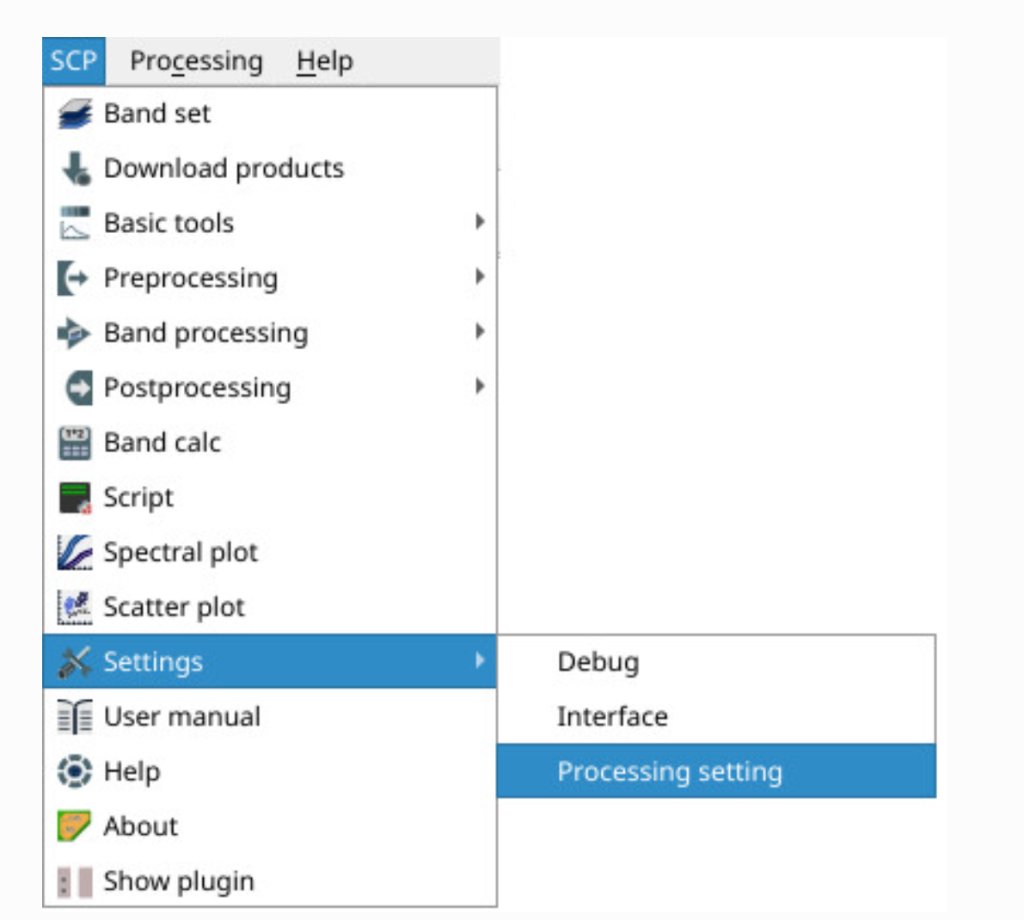Choose Debug in the Settings submenu

click(598, 662)
